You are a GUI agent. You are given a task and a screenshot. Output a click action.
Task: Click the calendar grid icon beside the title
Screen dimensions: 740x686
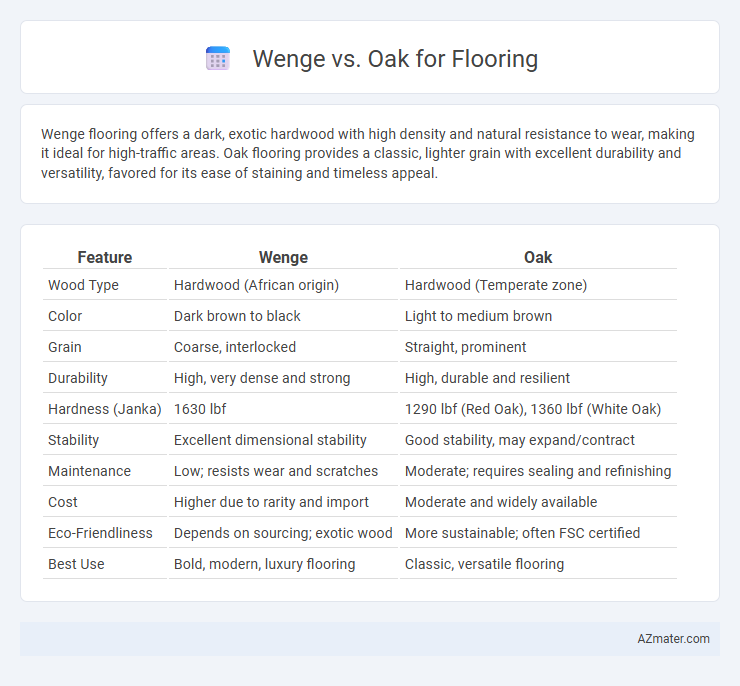(218, 59)
